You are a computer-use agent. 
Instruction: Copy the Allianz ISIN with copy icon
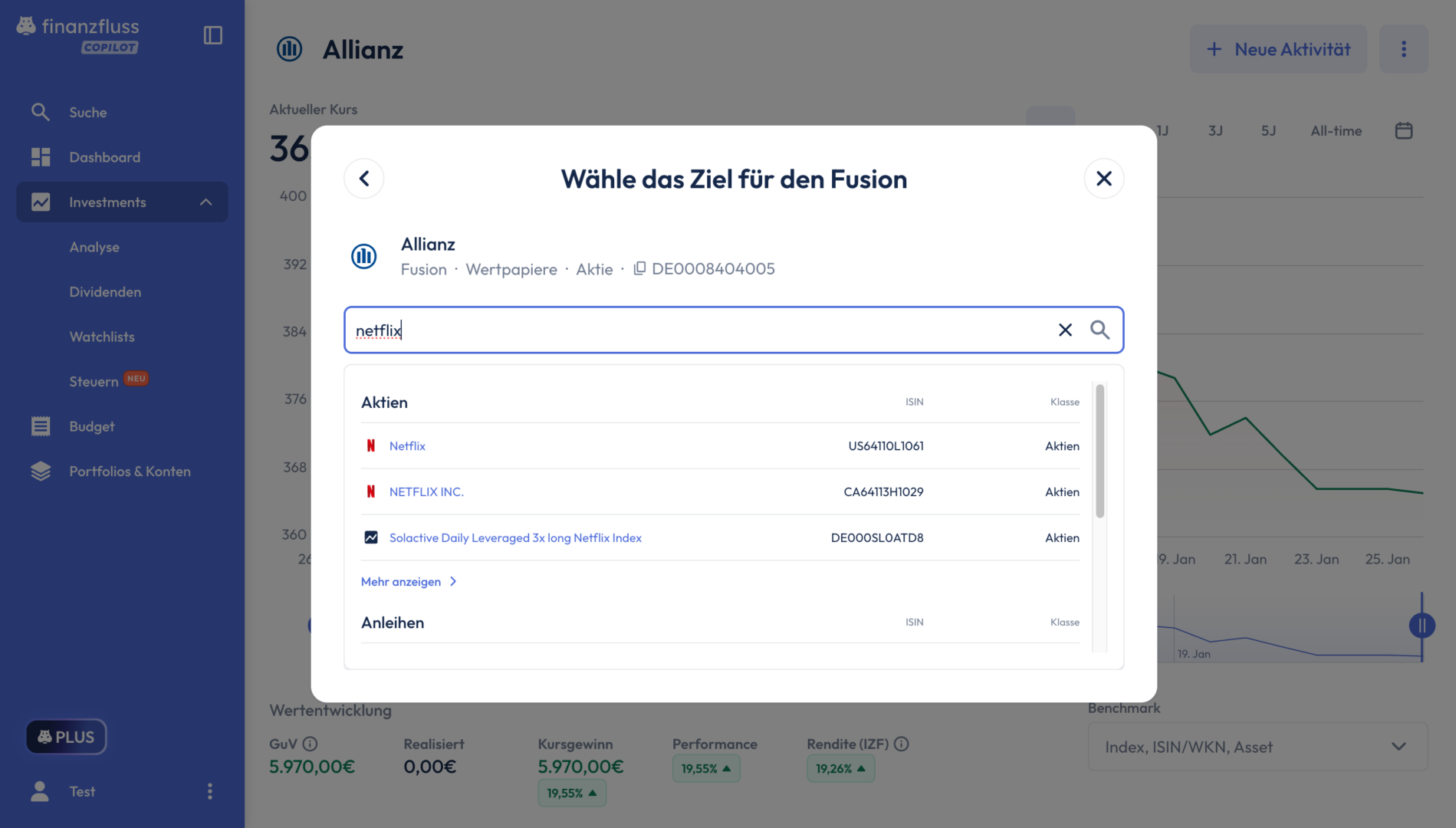tap(639, 268)
